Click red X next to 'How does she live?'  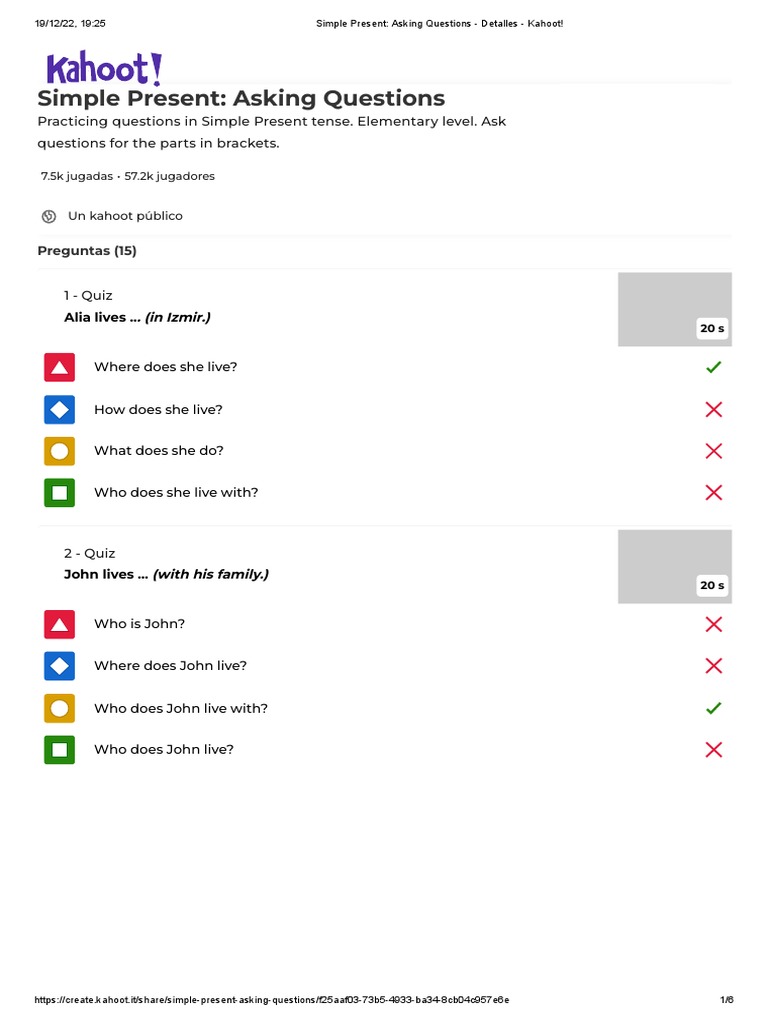[713, 409]
